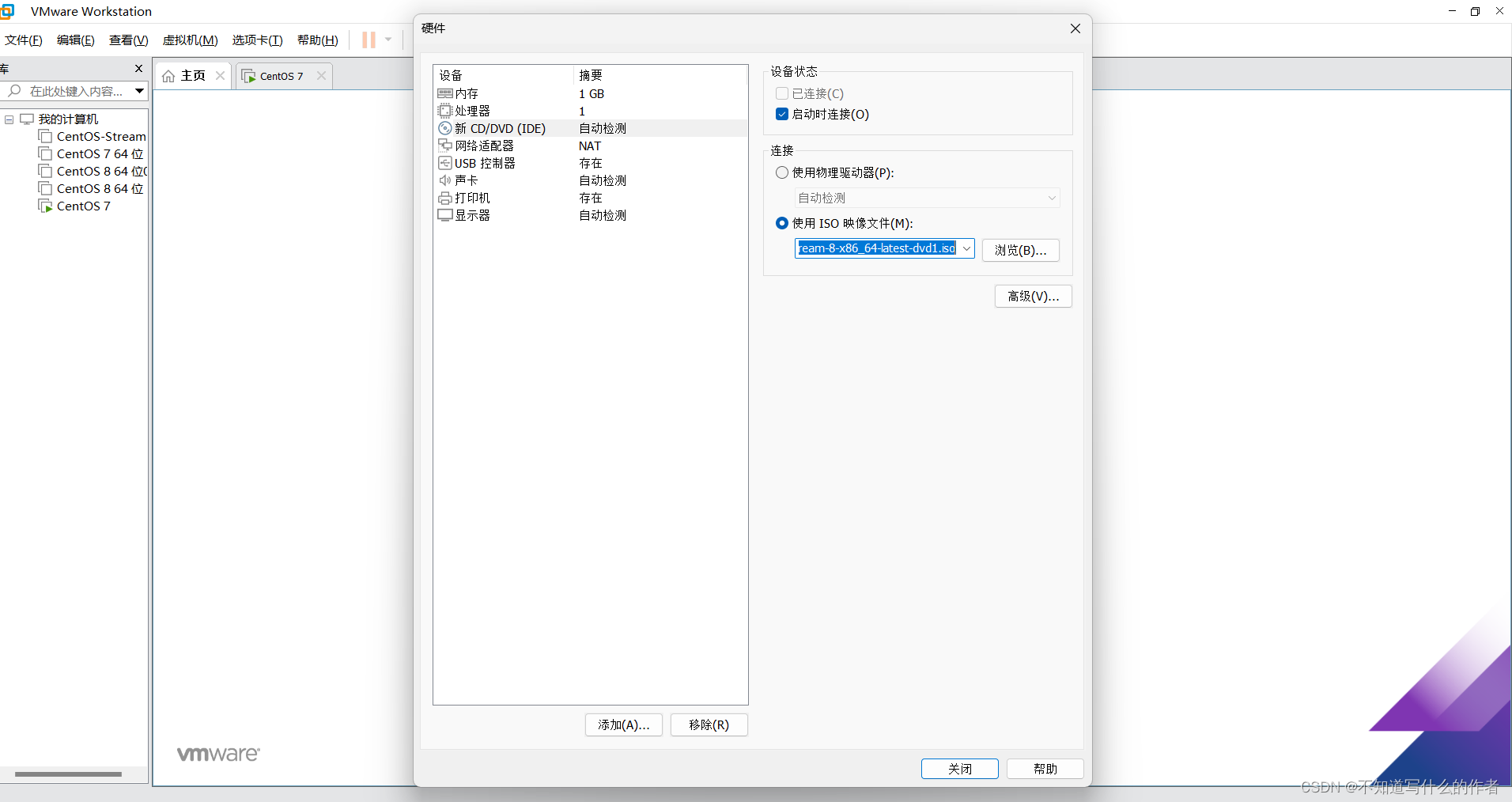This screenshot has height=802, width=1512.
Task: Click the CentOS-Stream VM icon in library
Action: pyautogui.click(x=45, y=136)
